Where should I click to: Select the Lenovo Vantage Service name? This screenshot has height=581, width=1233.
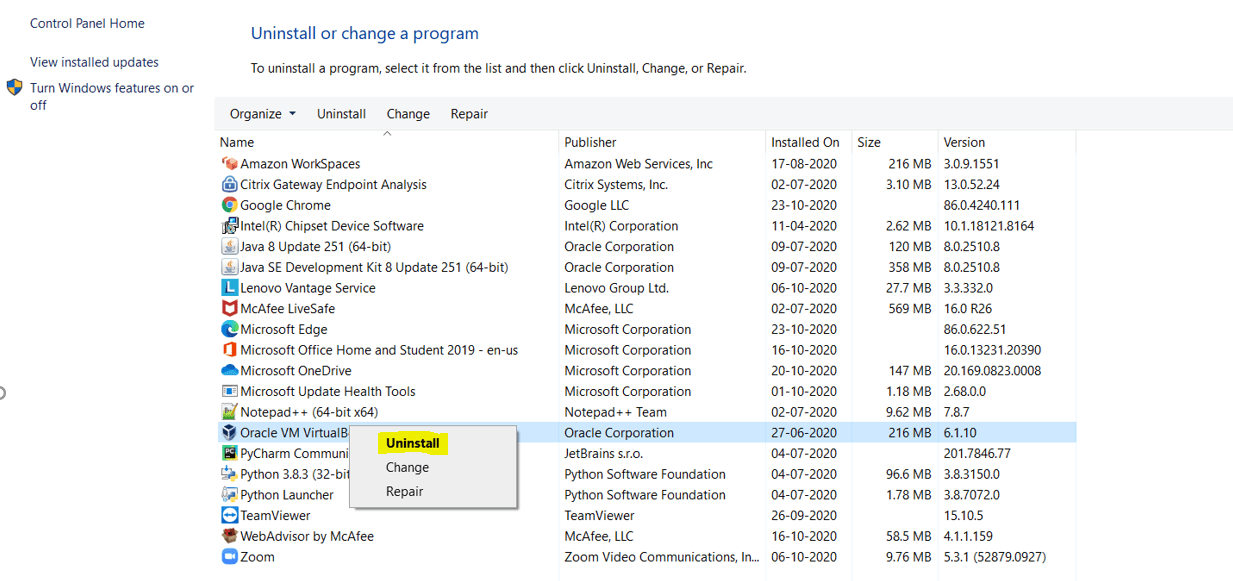coord(308,288)
